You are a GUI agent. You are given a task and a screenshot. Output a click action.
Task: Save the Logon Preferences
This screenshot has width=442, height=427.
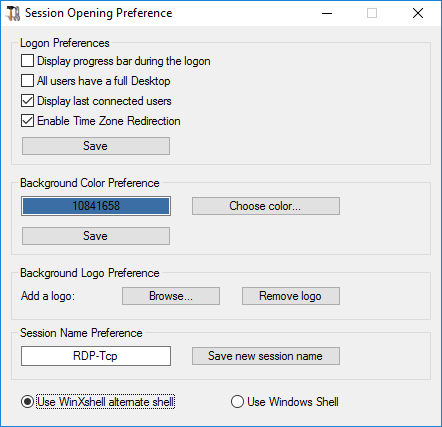point(96,146)
